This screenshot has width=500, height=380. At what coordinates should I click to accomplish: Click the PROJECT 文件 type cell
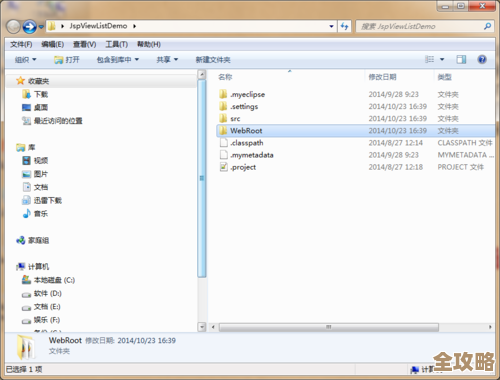click(460, 167)
